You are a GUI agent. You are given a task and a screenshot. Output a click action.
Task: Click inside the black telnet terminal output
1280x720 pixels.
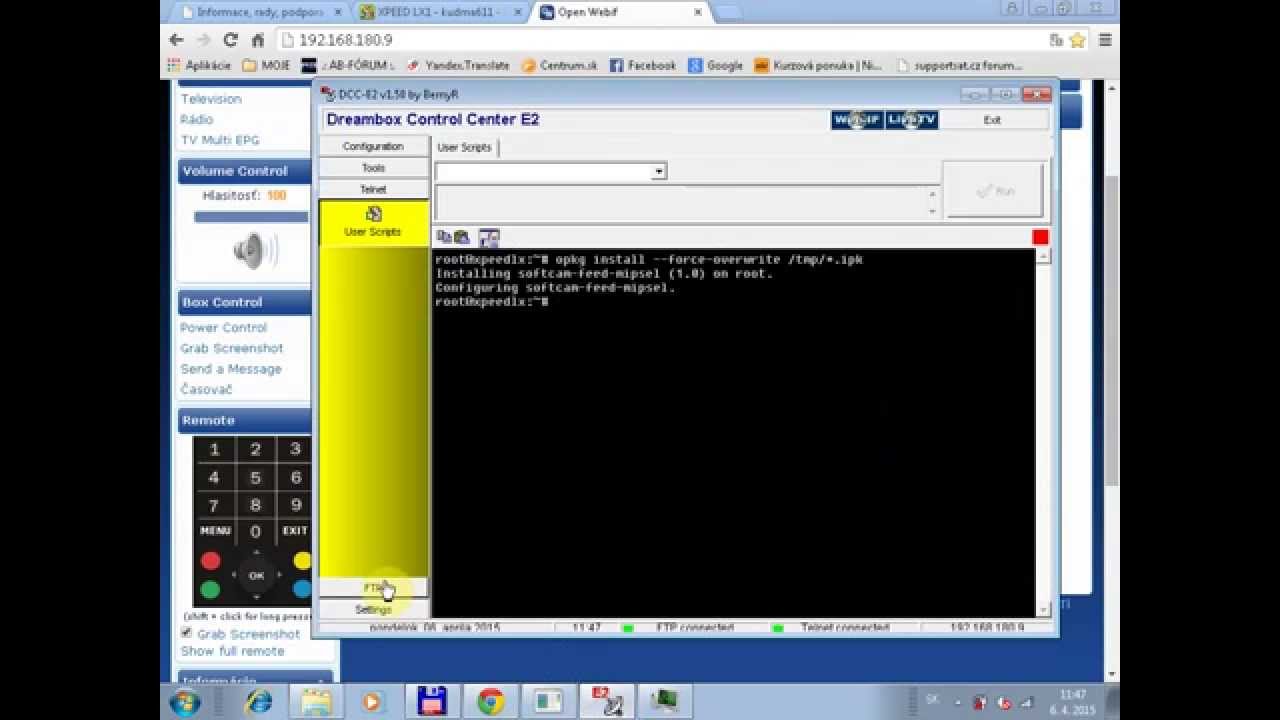point(735,433)
